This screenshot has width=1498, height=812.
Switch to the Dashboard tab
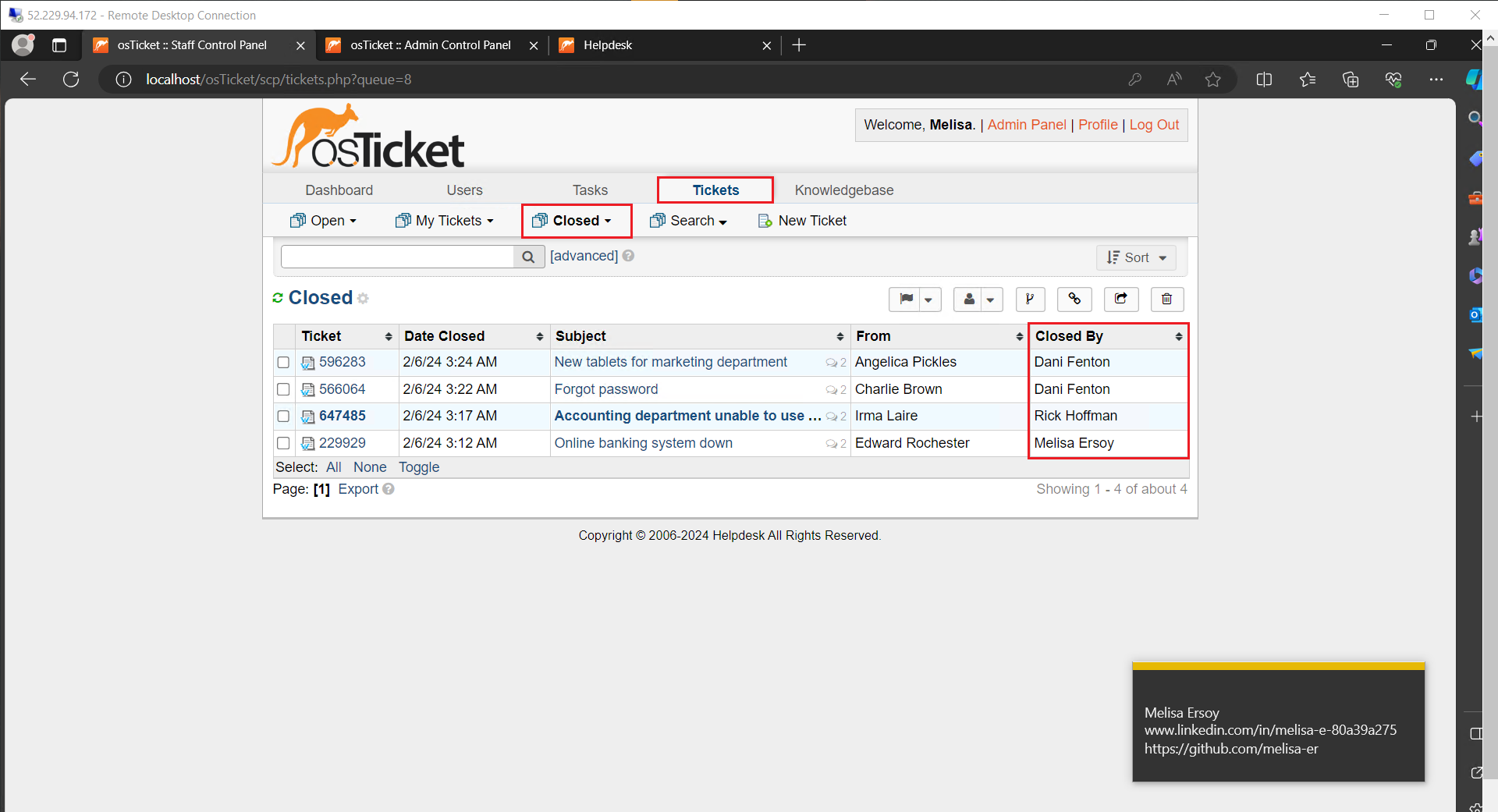(339, 190)
